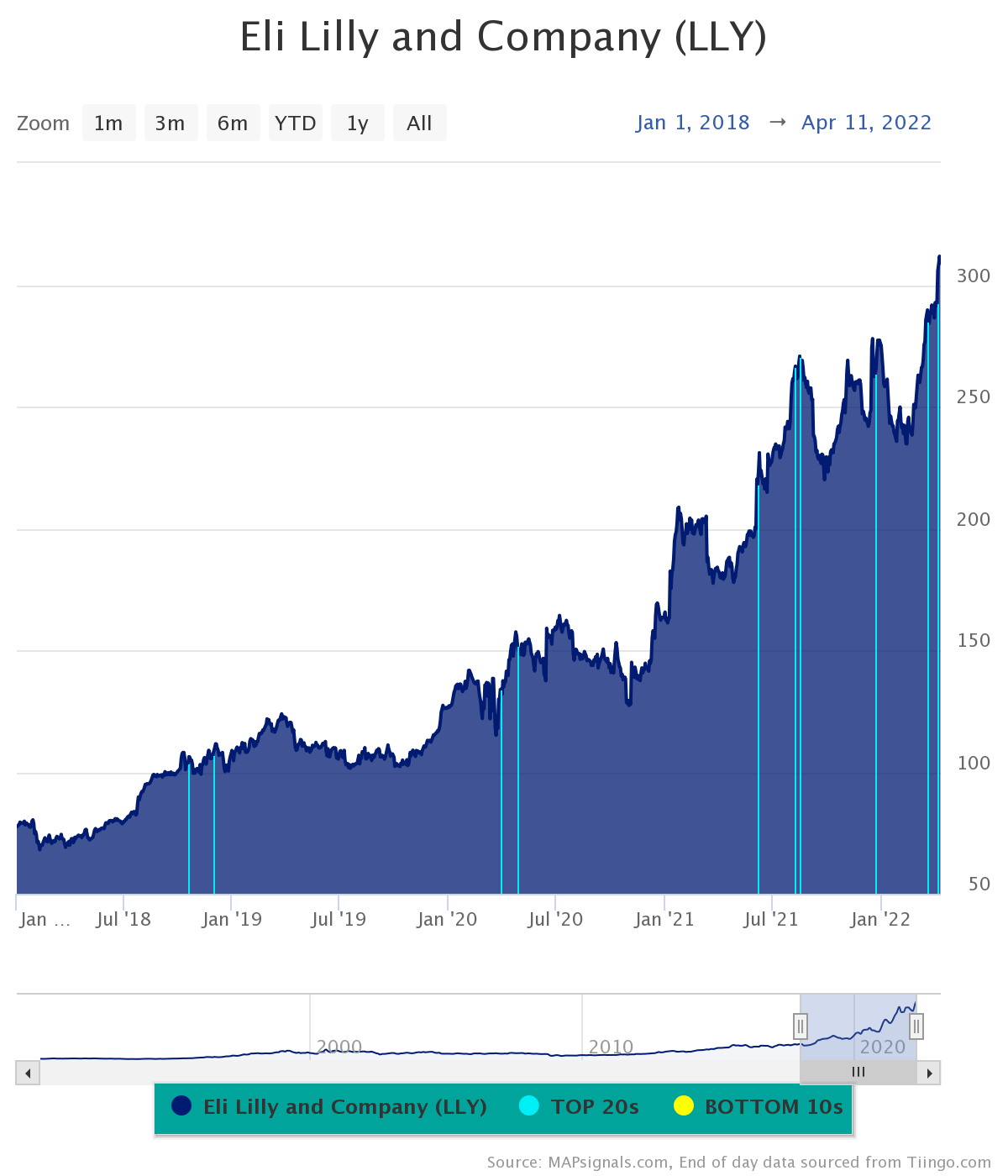Click the 2020 navigator year label
The height and width of the screenshot is (1176, 1008).
point(884,1047)
